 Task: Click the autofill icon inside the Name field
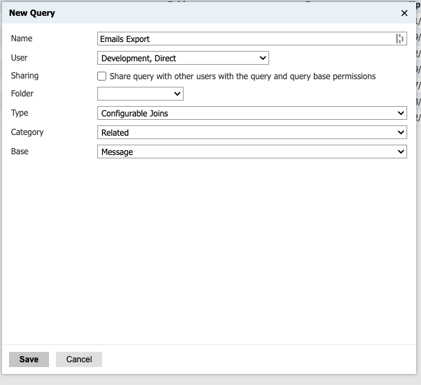400,39
